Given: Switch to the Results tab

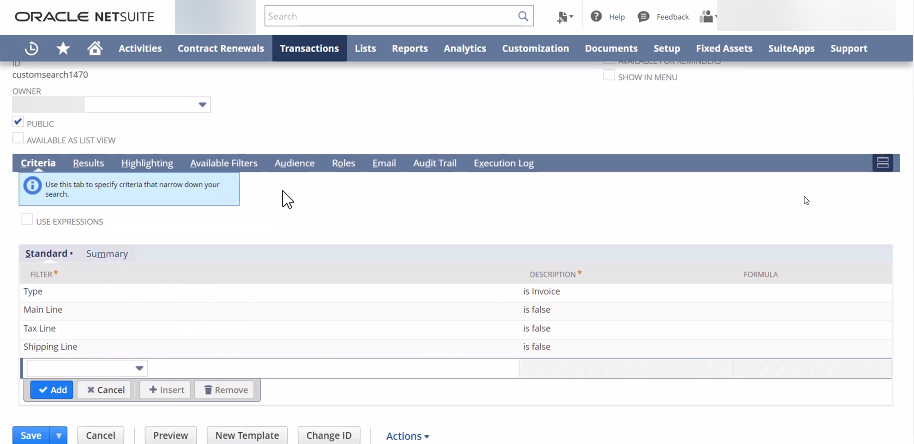Looking at the screenshot, I should tap(88, 163).
